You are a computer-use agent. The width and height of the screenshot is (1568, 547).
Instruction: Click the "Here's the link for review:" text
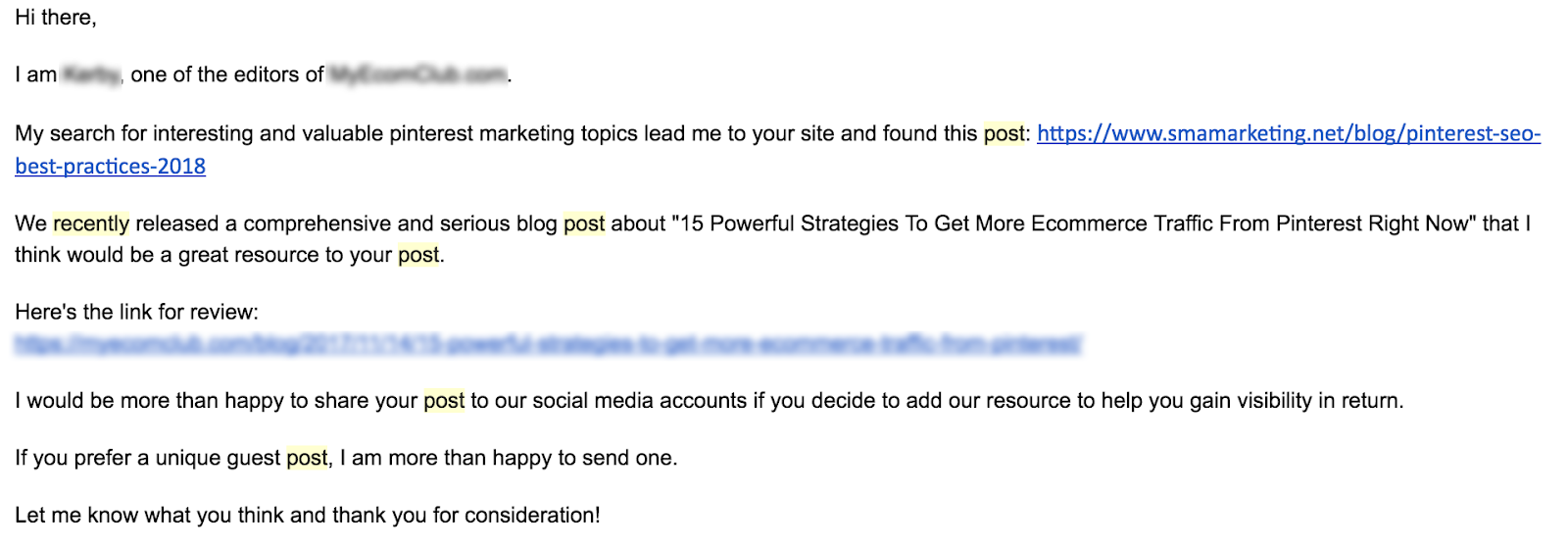[x=137, y=313]
